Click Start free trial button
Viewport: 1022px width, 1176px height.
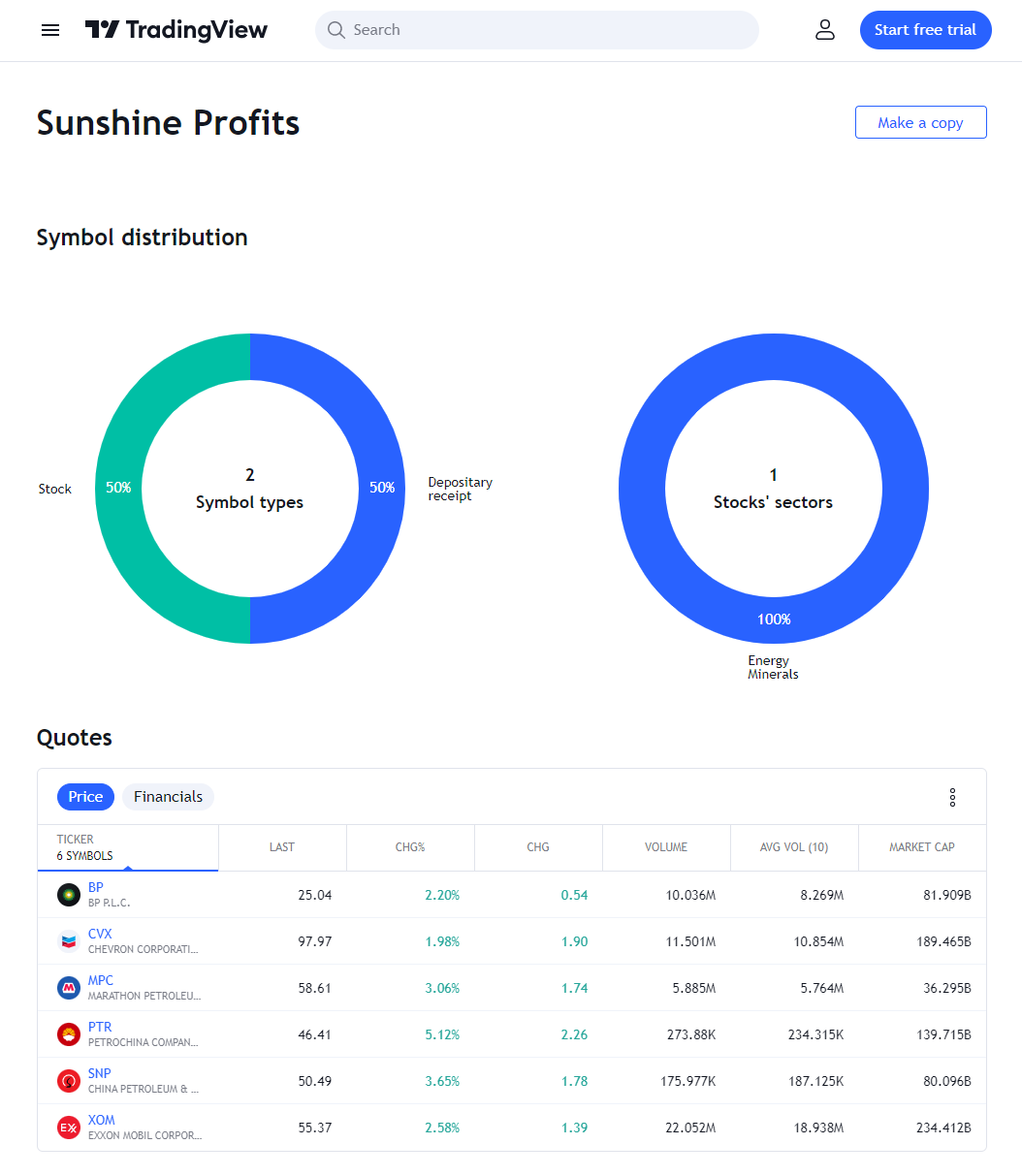click(x=925, y=30)
